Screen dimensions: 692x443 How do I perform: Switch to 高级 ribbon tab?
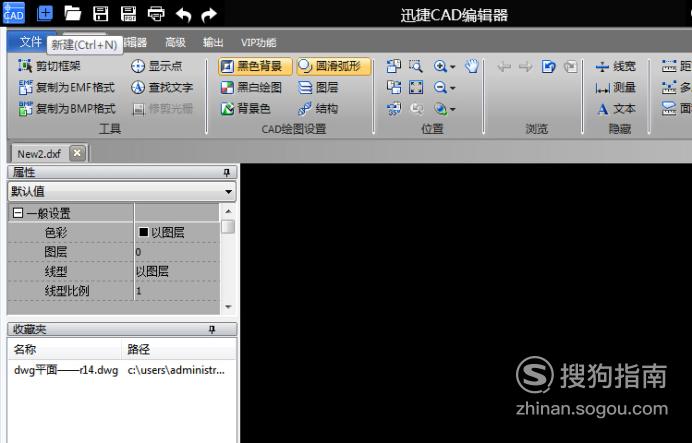tap(175, 42)
